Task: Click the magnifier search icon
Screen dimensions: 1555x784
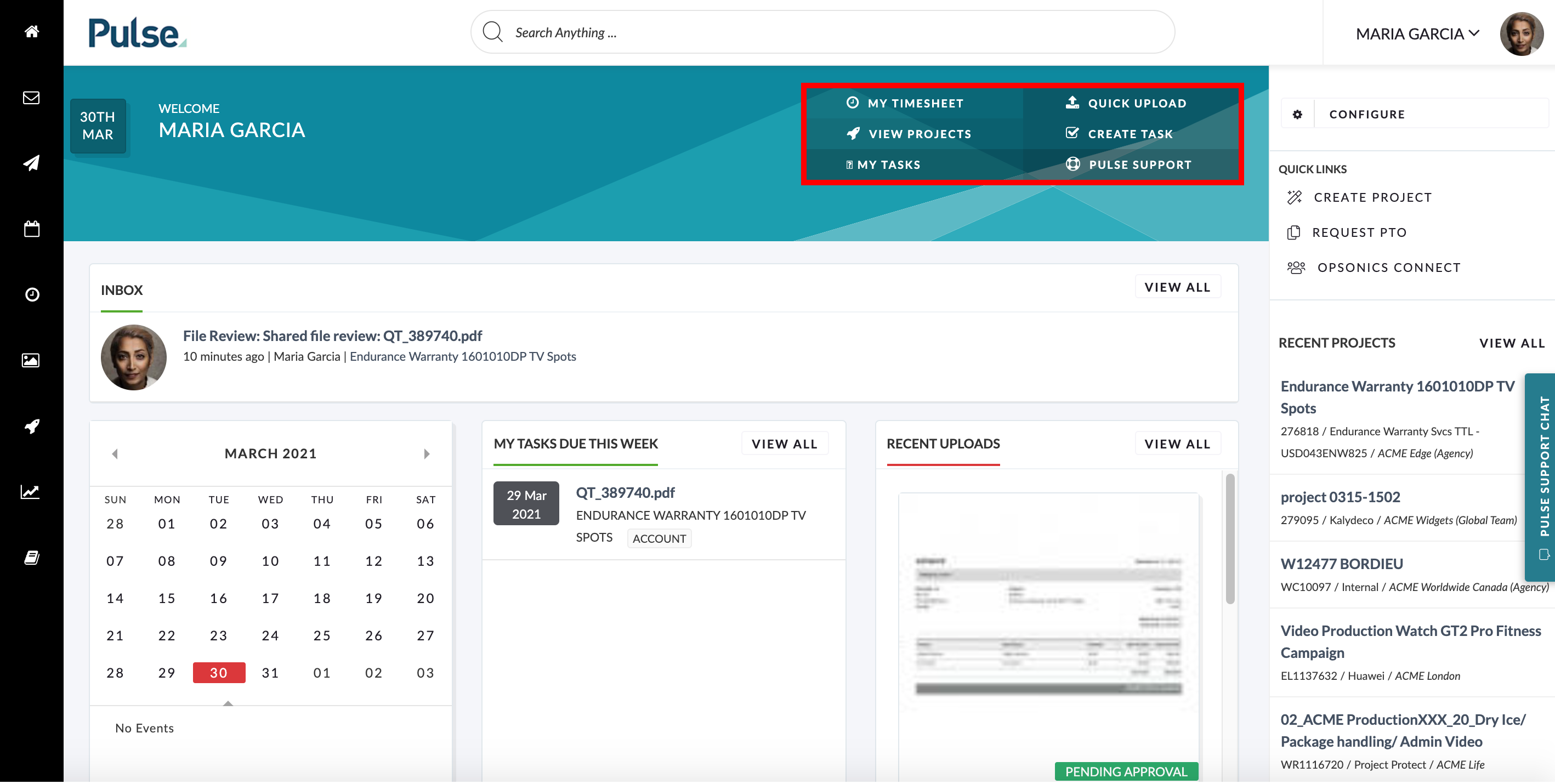Action: click(492, 32)
